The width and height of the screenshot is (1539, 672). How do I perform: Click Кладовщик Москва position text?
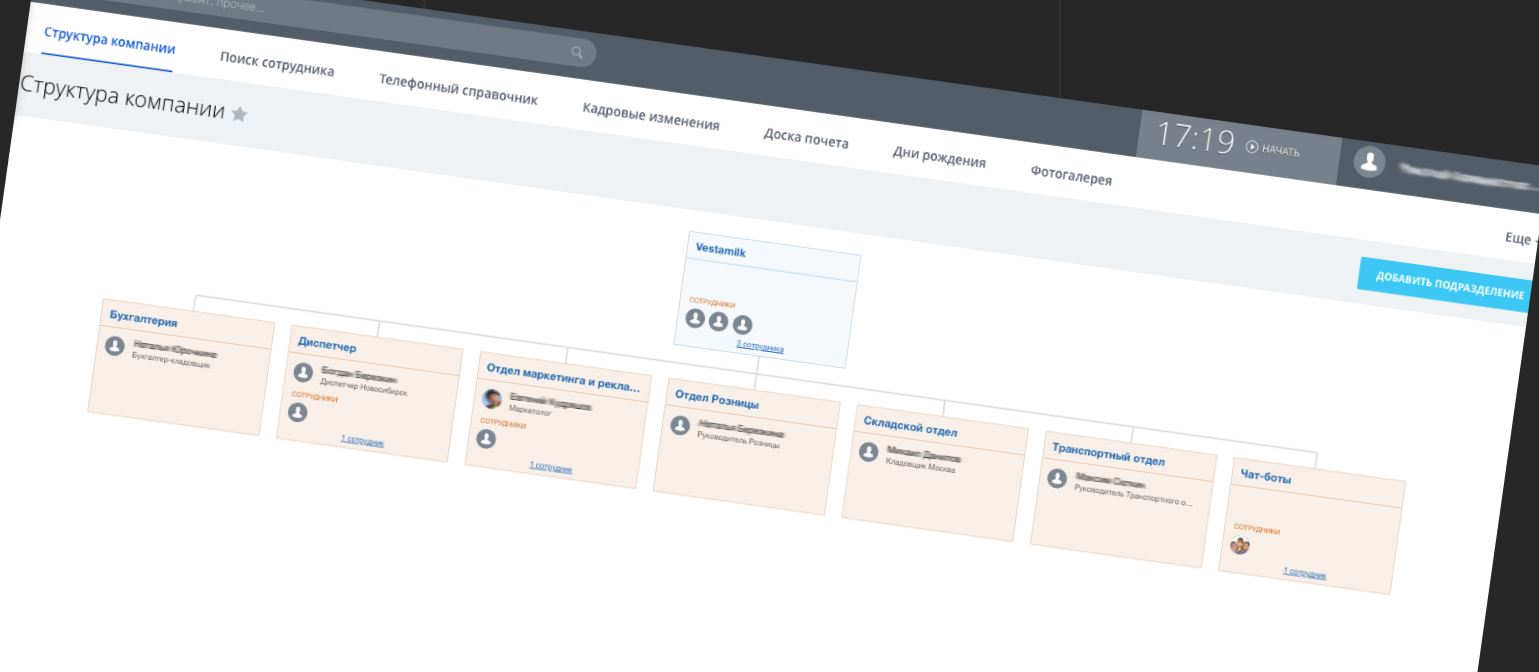click(x=920, y=464)
